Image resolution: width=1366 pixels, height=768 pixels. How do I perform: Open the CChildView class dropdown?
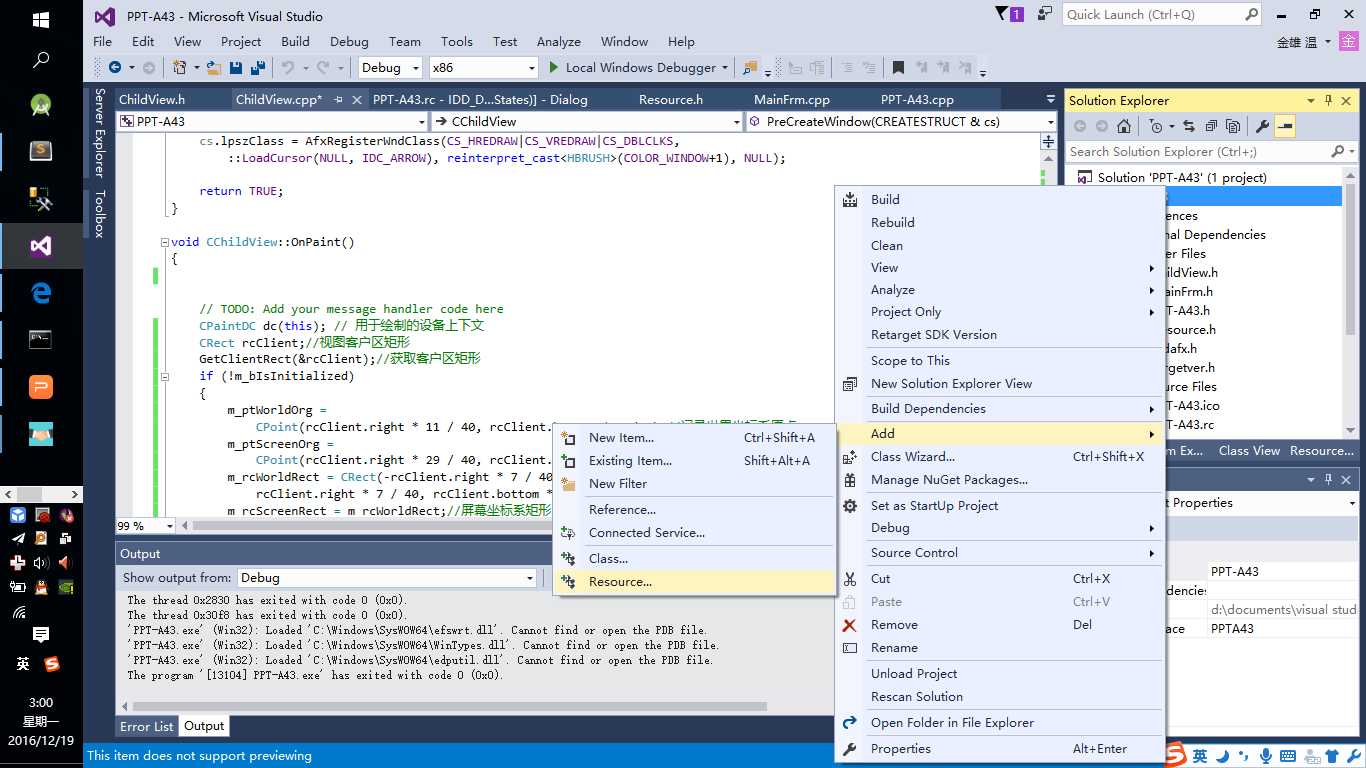click(x=736, y=121)
